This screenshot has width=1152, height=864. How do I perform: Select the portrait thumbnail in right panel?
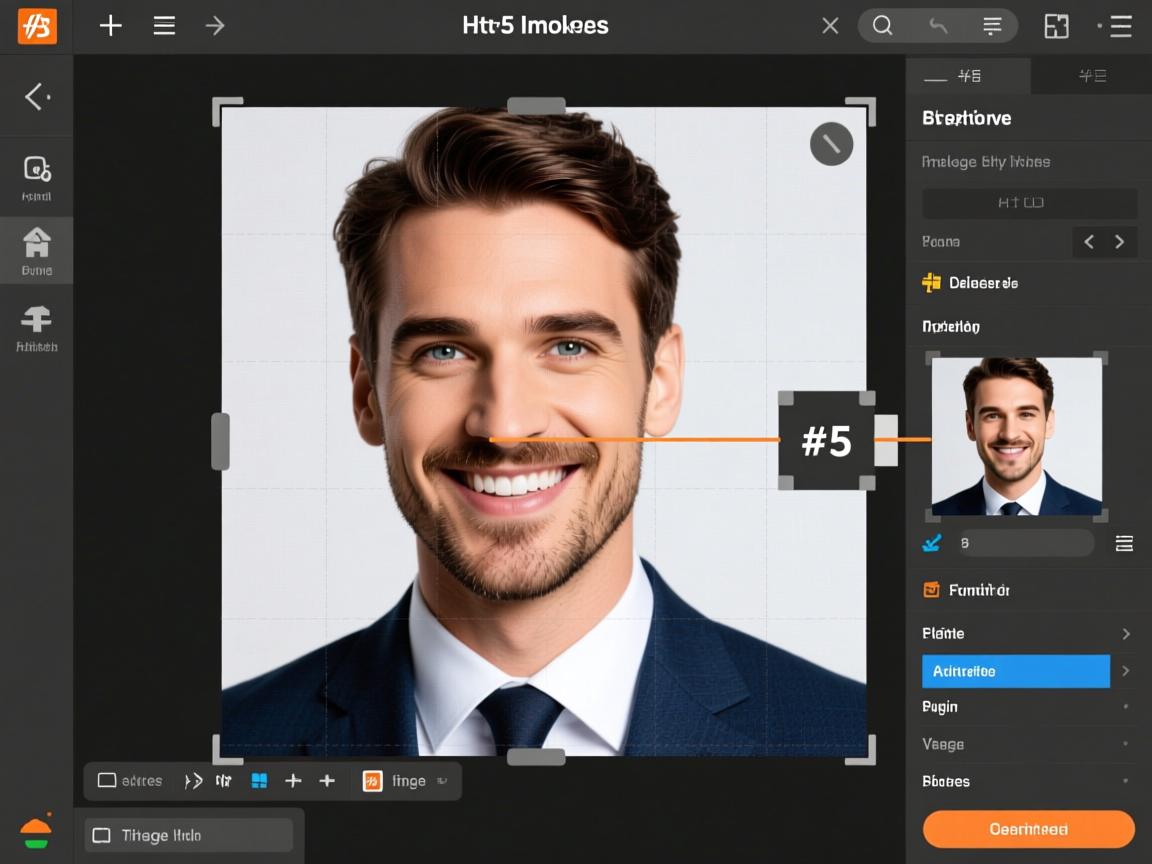pos(1016,436)
